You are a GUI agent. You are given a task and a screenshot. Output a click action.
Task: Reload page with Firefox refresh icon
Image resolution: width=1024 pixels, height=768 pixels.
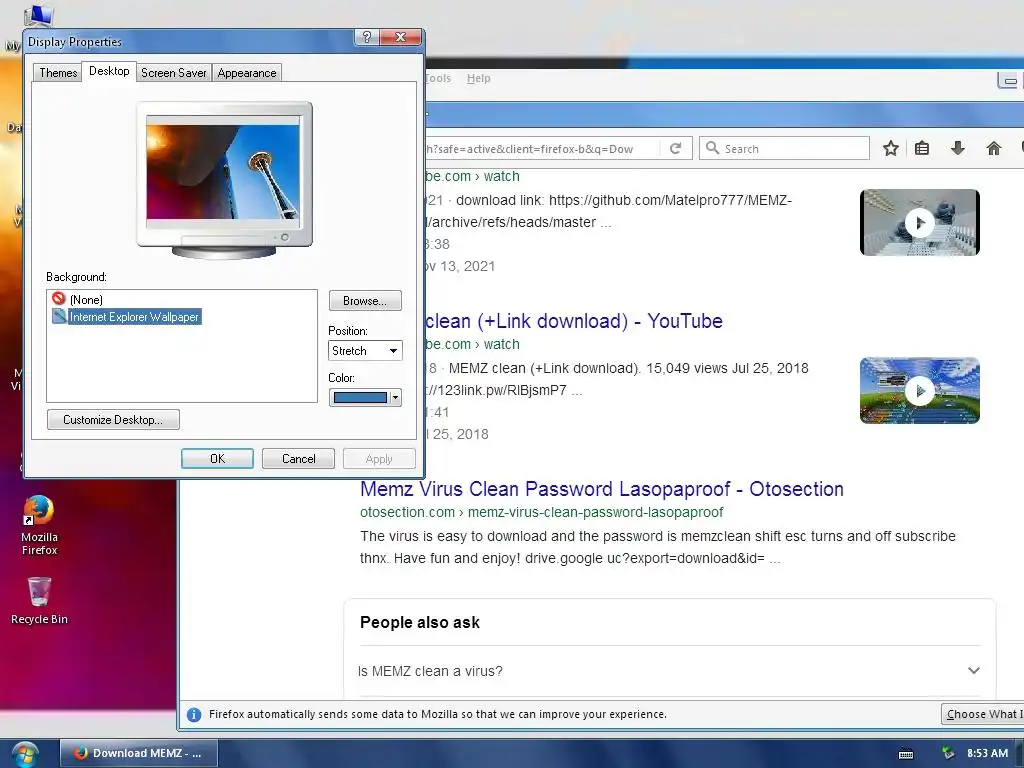[675, 148]
